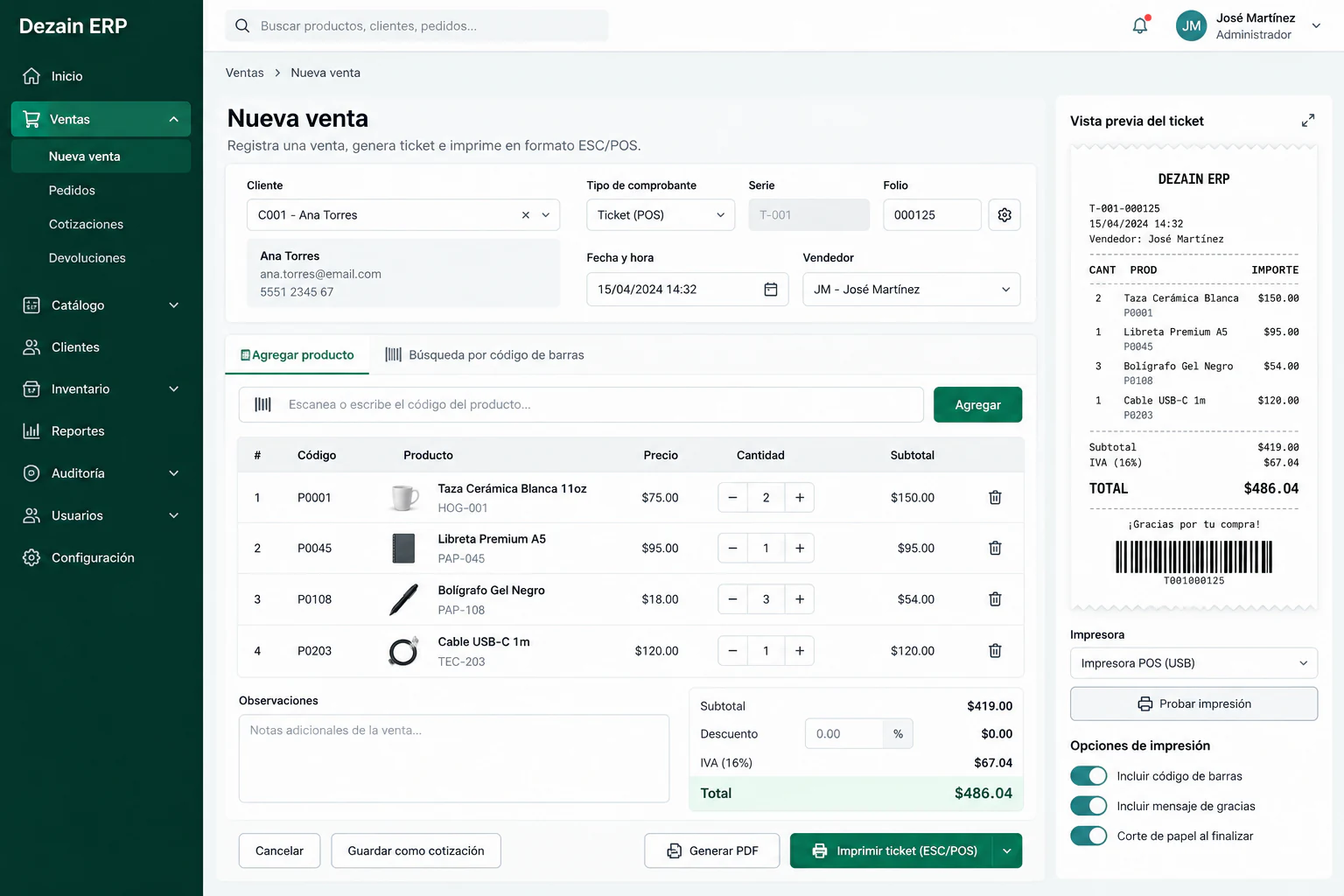Expand print ticket options arrow

click(x=1007, y=850)
